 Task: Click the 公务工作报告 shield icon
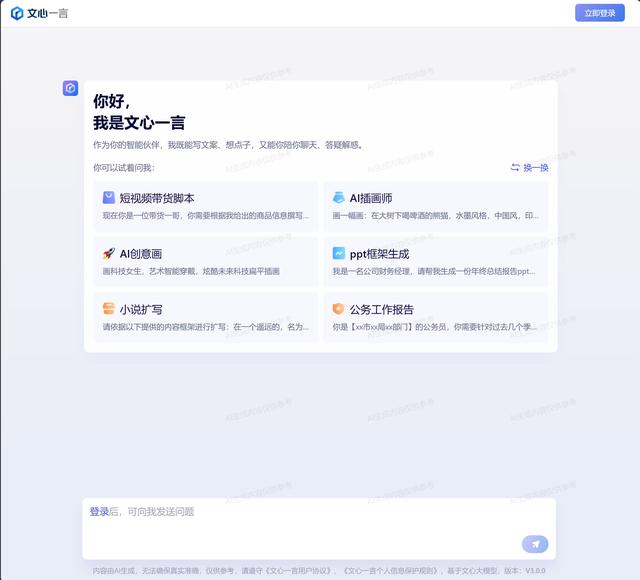tap(339, 309)
